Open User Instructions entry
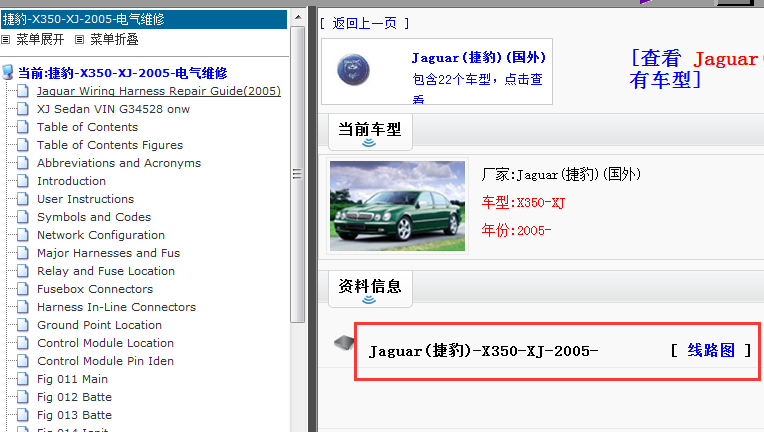Image resolution: width=764 pixels, height=432 pixels. (86, 199)
